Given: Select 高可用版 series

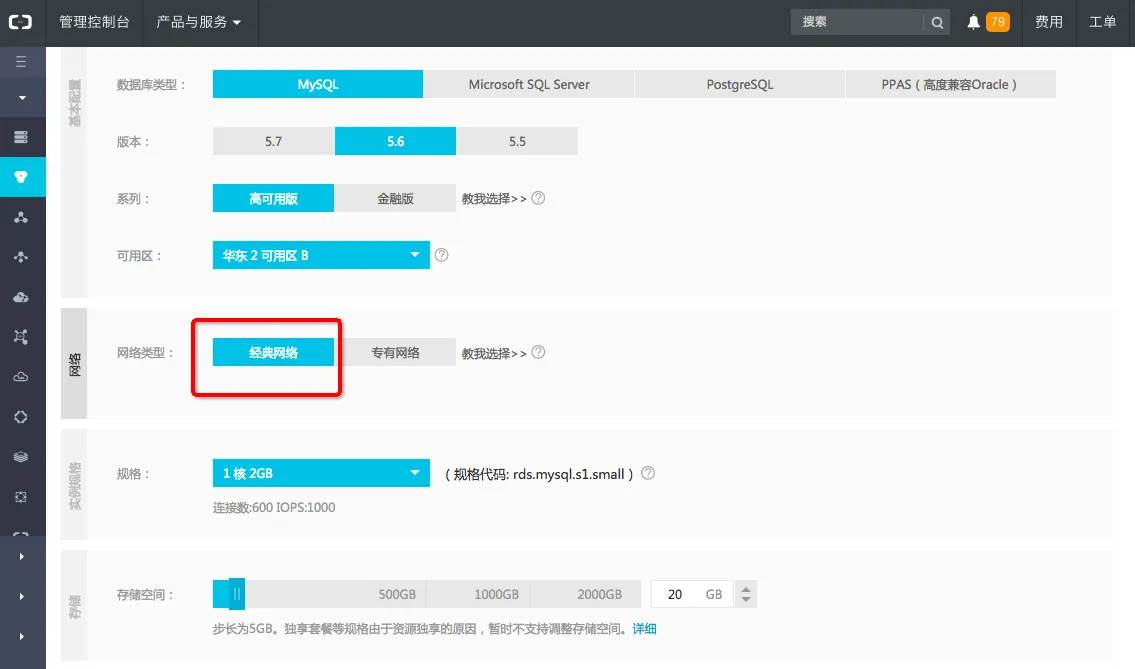Looking at the screenshot, I should (274, 198).
